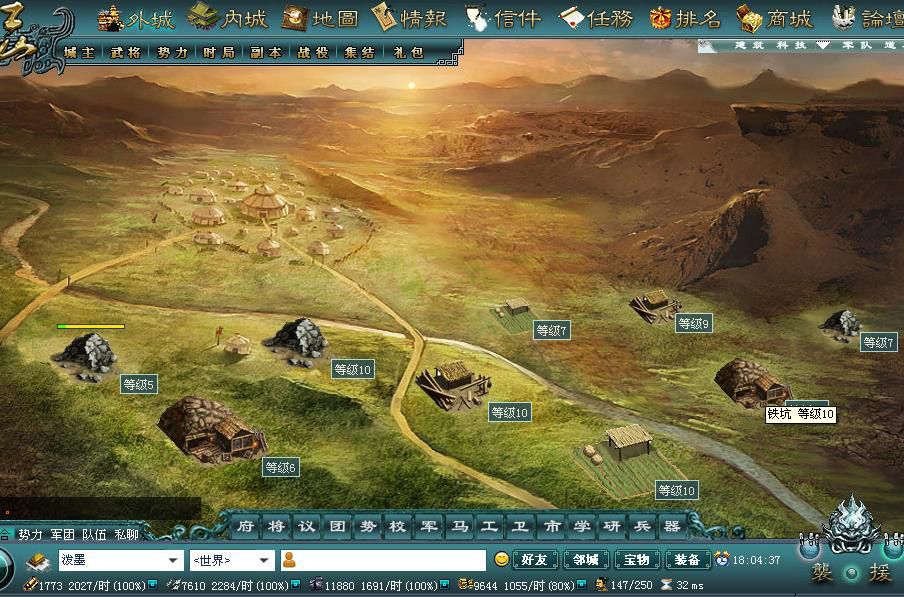Screen dimensions: 904x597
Task: Open the 任务 quest scroll
Action: [x=596, y=18]
